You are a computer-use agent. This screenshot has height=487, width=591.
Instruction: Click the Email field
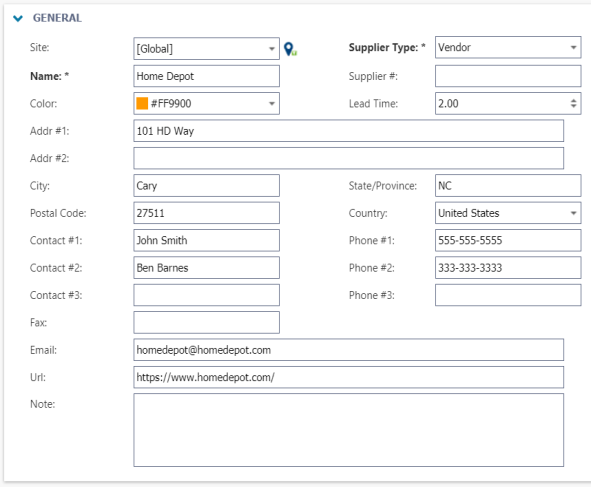(348, 350)
